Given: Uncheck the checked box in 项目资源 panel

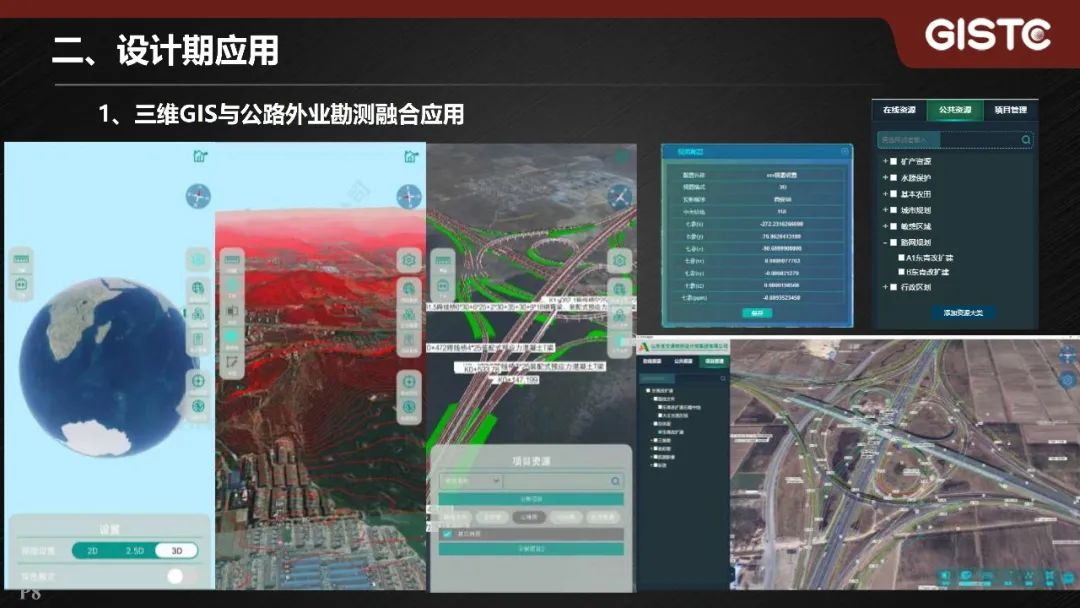Looking at the screenshot, I should 448,534.
